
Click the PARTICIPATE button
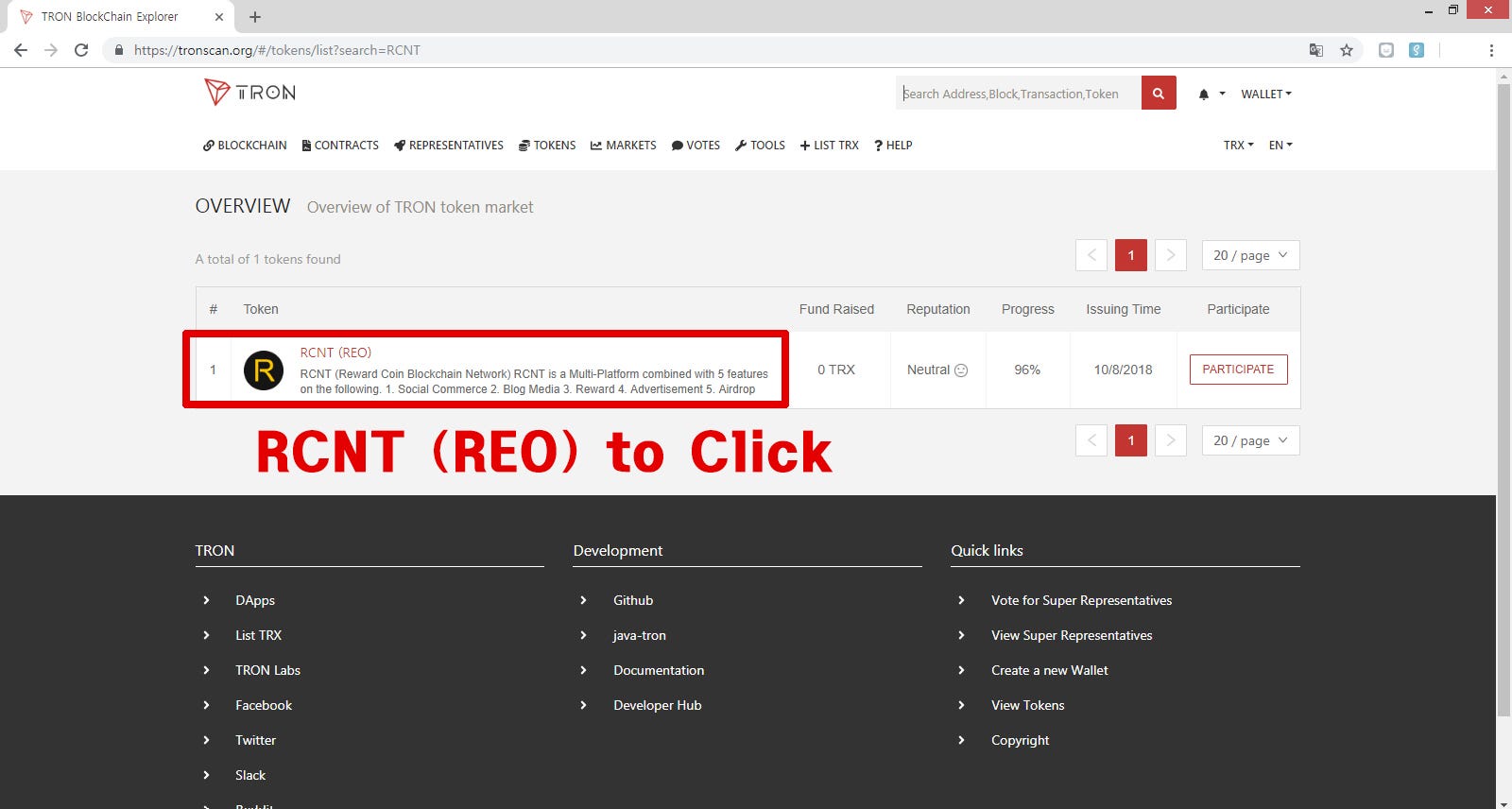[1238, 370]
